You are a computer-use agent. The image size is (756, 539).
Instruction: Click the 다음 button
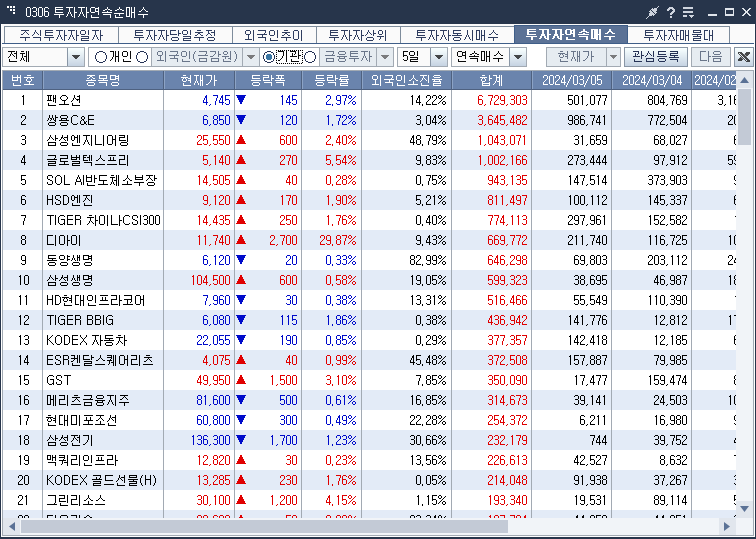point(711,57)
